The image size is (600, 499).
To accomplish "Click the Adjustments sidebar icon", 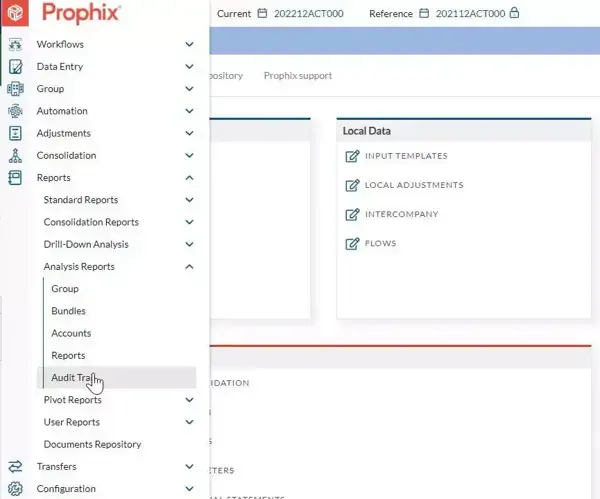I will tap(15, 133).
